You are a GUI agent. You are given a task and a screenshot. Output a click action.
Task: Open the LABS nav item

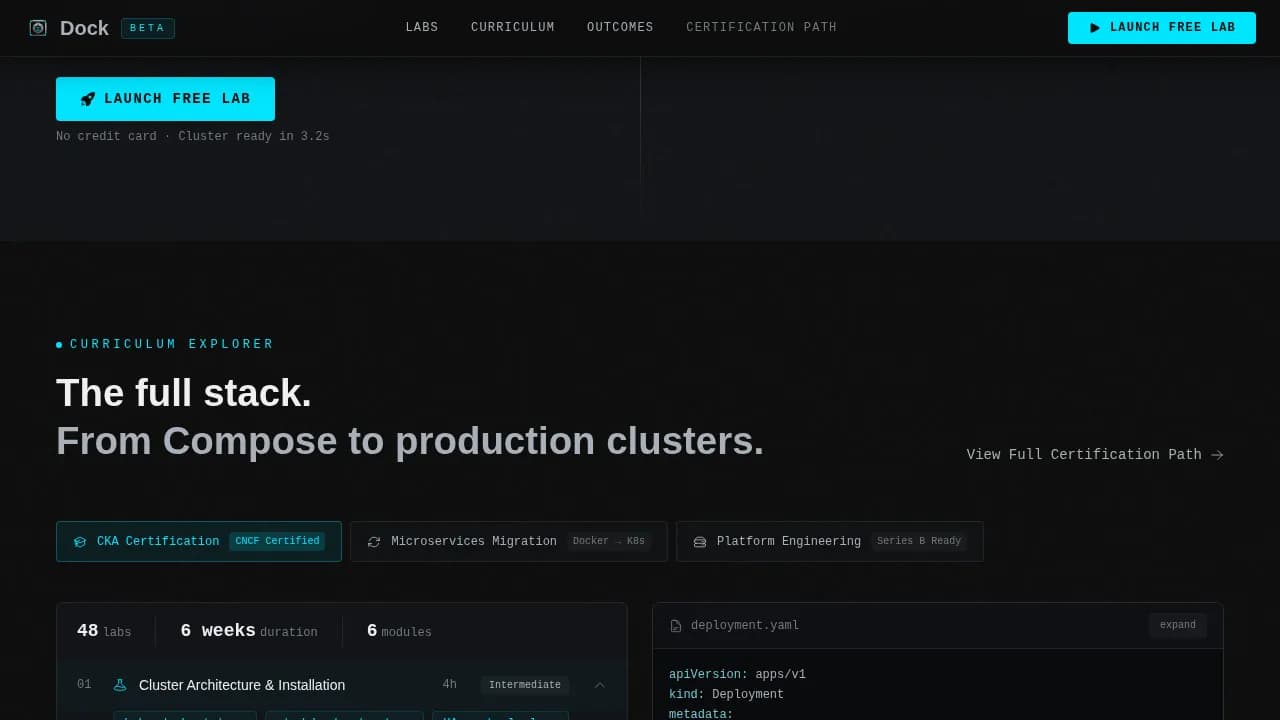tap(422, 28)
